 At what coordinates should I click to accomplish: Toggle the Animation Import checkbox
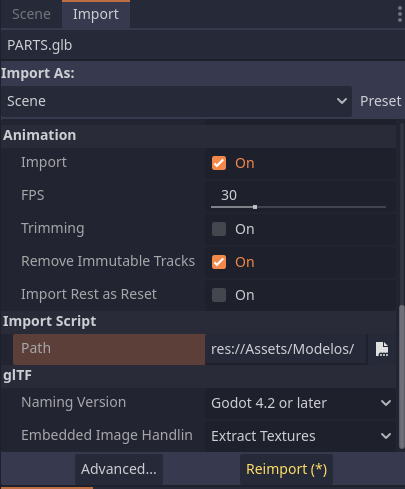[219, 163]
